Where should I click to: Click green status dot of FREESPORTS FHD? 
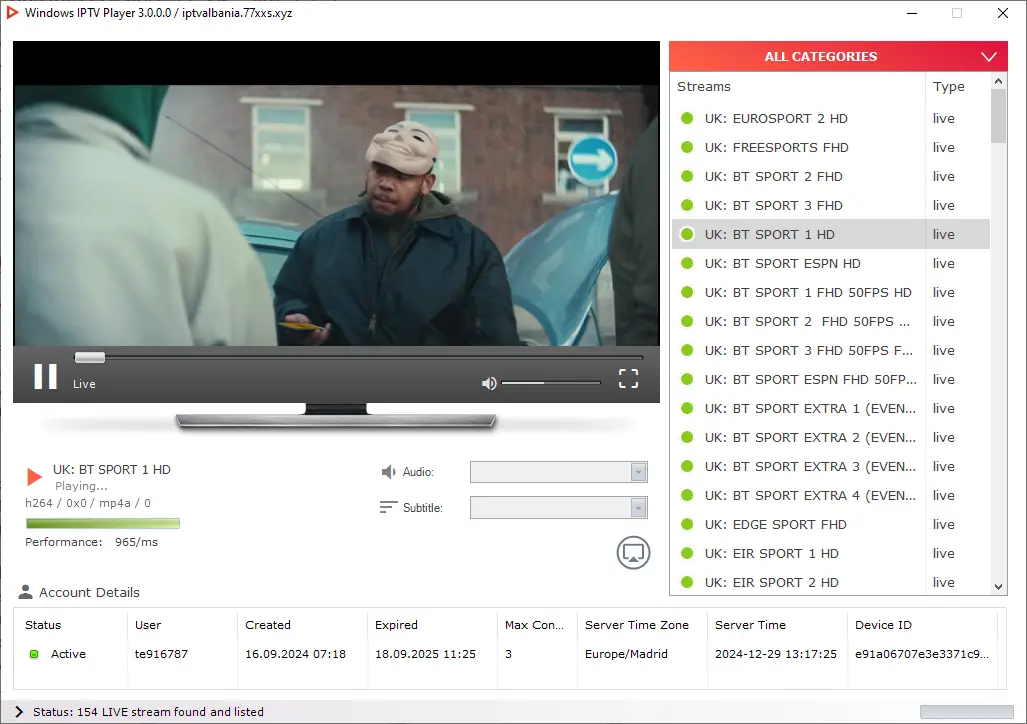click(x=687, y=147)
